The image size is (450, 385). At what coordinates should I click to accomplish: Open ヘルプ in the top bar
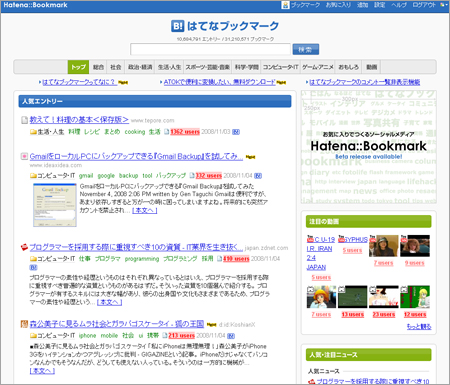(x=399, y=5)
